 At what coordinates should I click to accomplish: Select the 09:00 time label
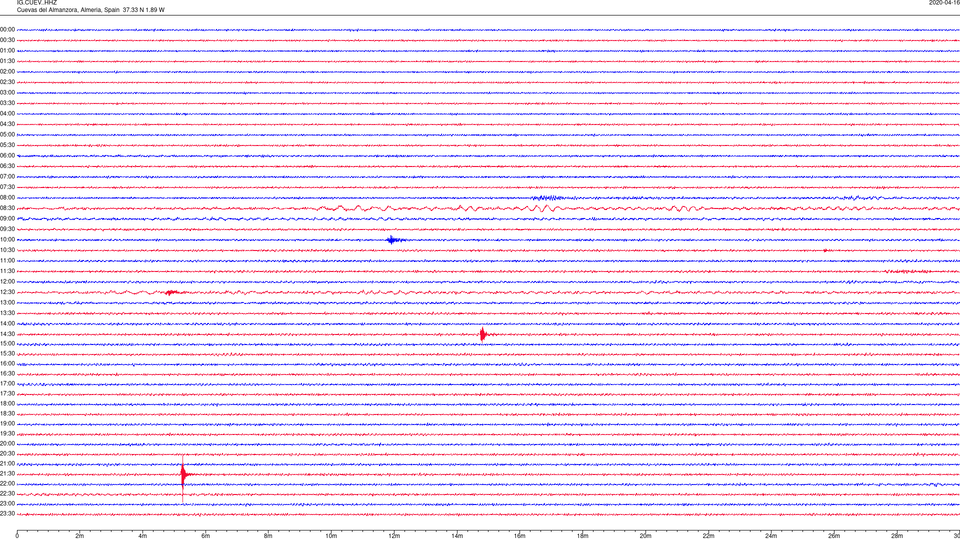[7, 219]
